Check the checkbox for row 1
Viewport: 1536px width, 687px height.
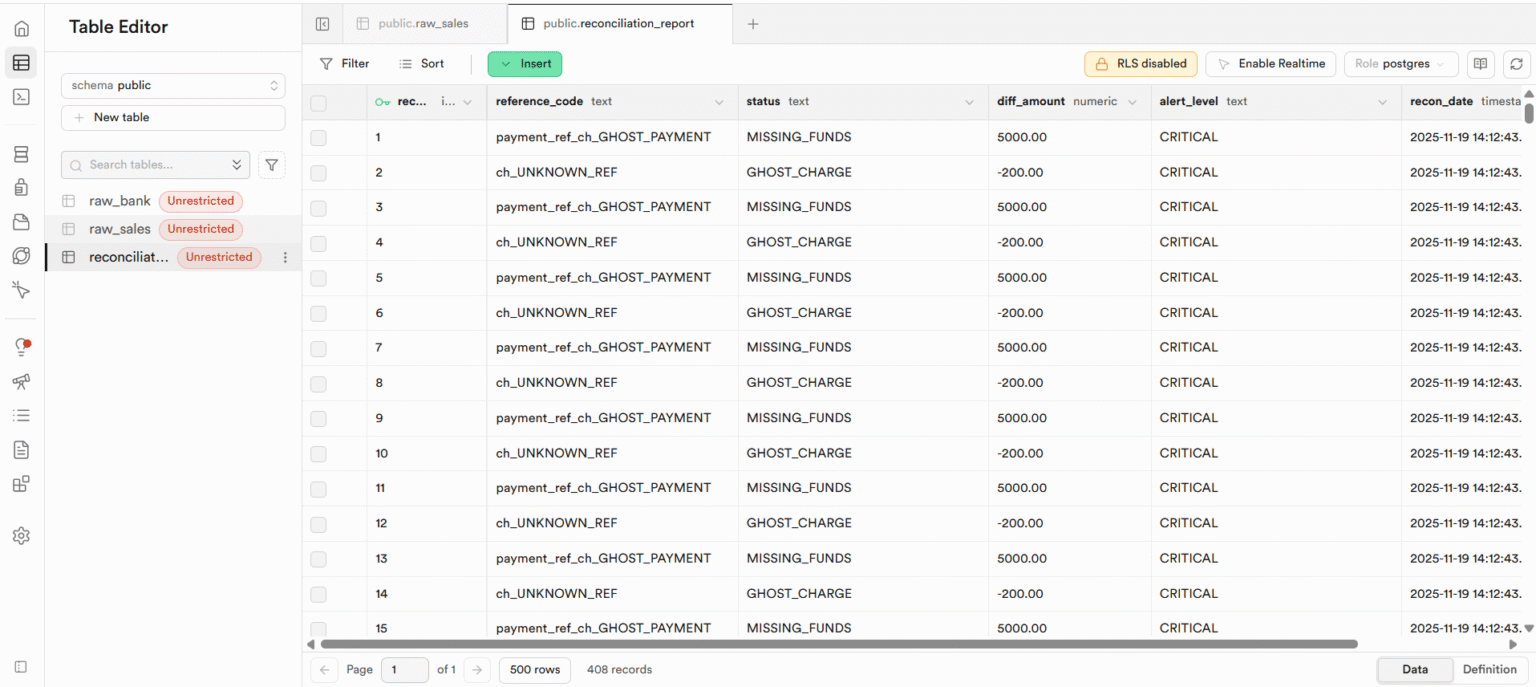pyautogui.click(x=318, y=138)
